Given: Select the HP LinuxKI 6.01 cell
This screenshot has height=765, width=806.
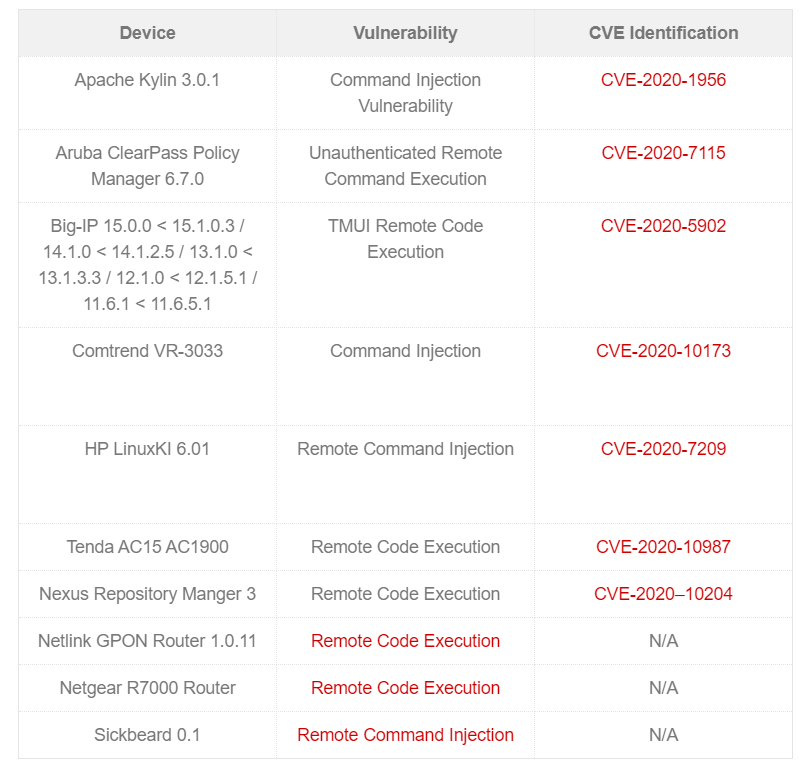Looking at the screenshot, I should click(x=147, y=449).
